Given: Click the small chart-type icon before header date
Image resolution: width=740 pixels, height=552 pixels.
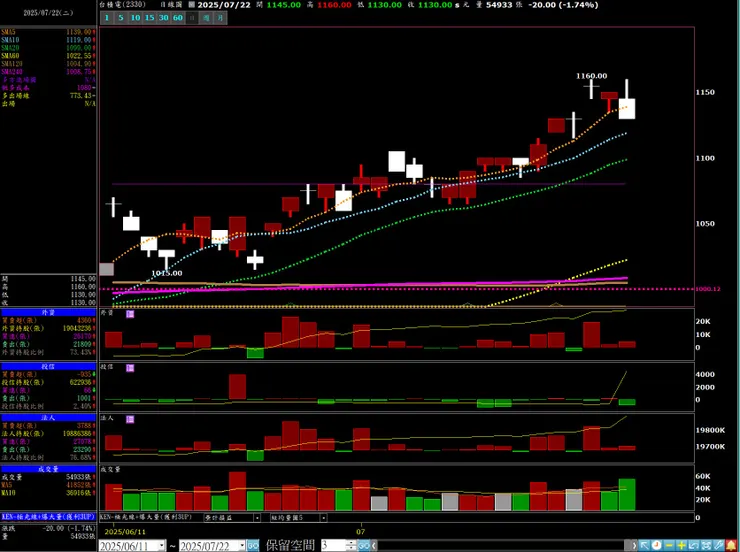Looking at the screenshot, I should pos(191,5).
